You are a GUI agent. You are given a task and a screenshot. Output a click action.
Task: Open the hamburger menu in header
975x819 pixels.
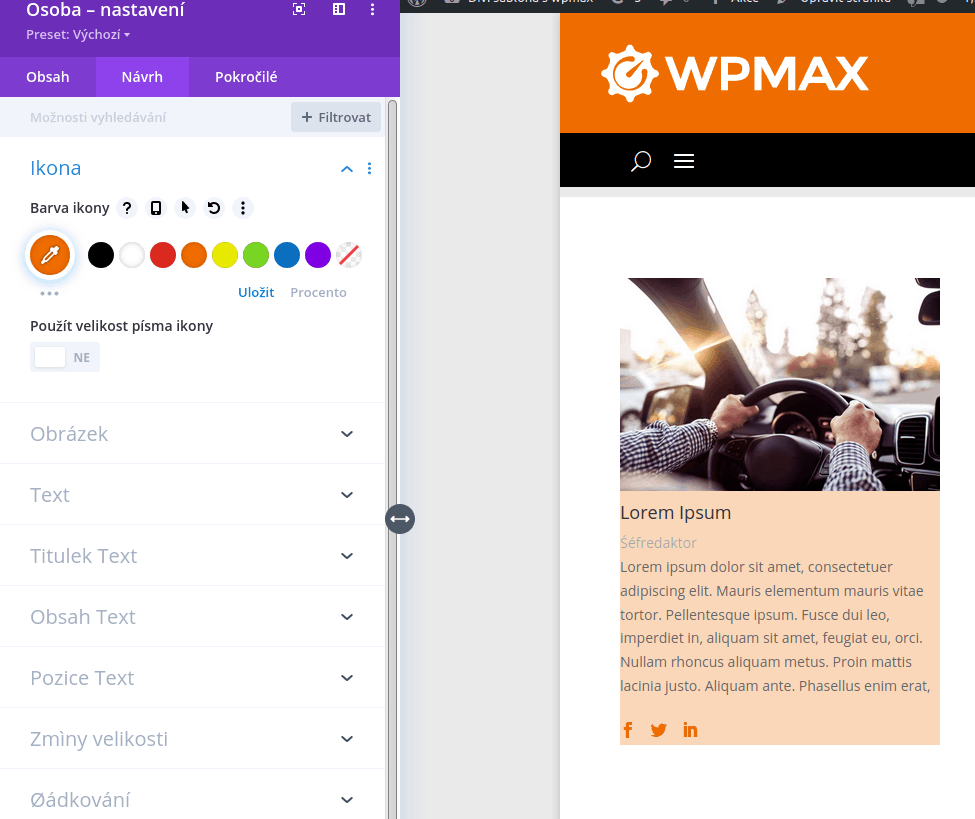pos(684,161)
